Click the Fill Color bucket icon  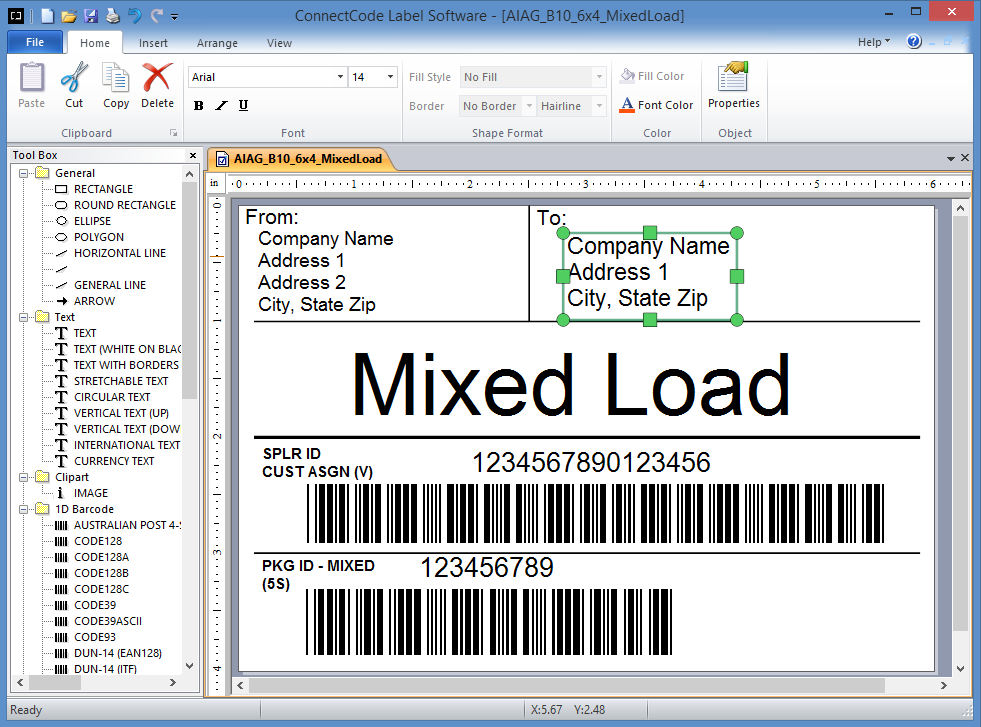point(627,76)
